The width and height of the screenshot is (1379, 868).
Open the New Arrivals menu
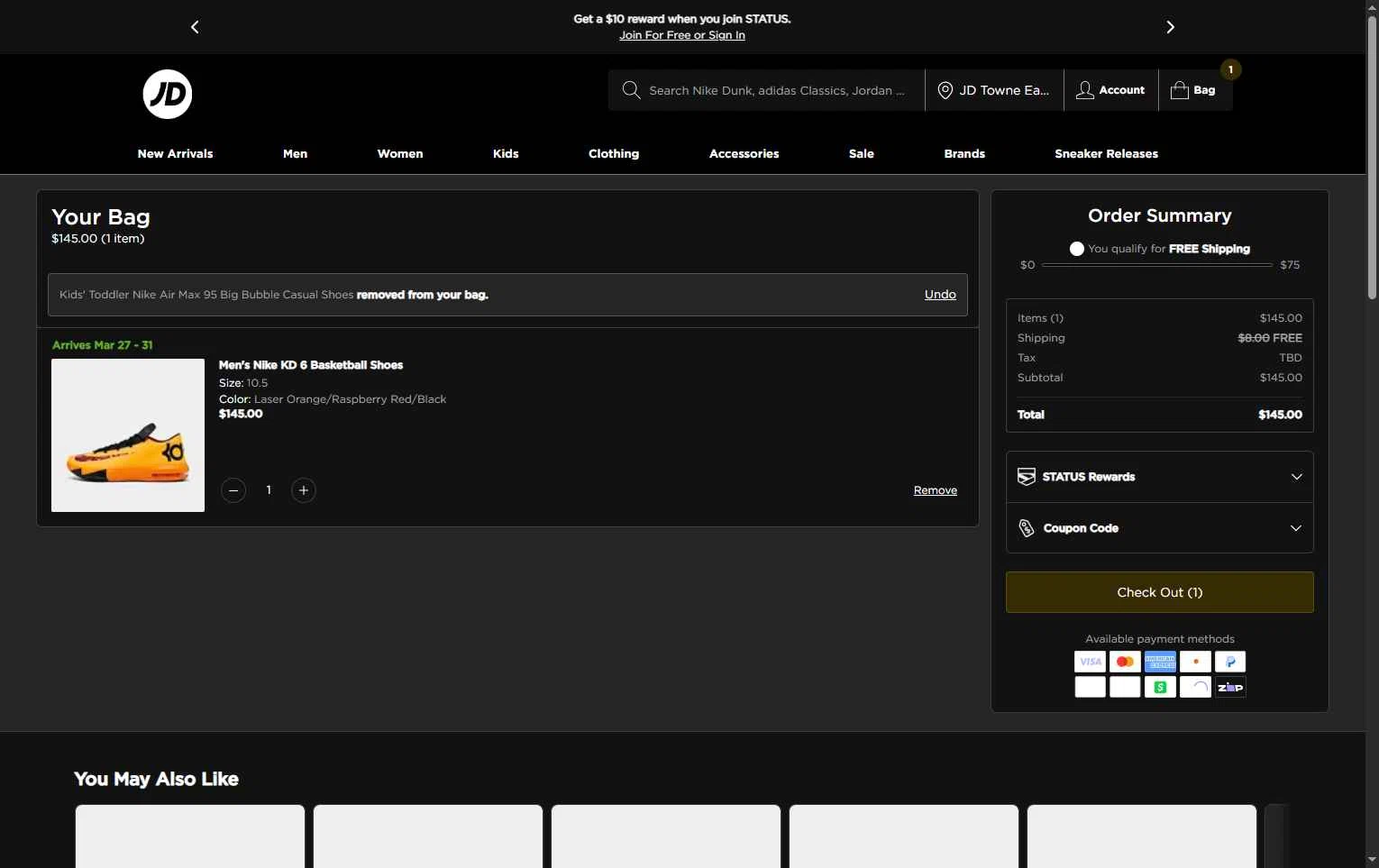coord(176,154)
